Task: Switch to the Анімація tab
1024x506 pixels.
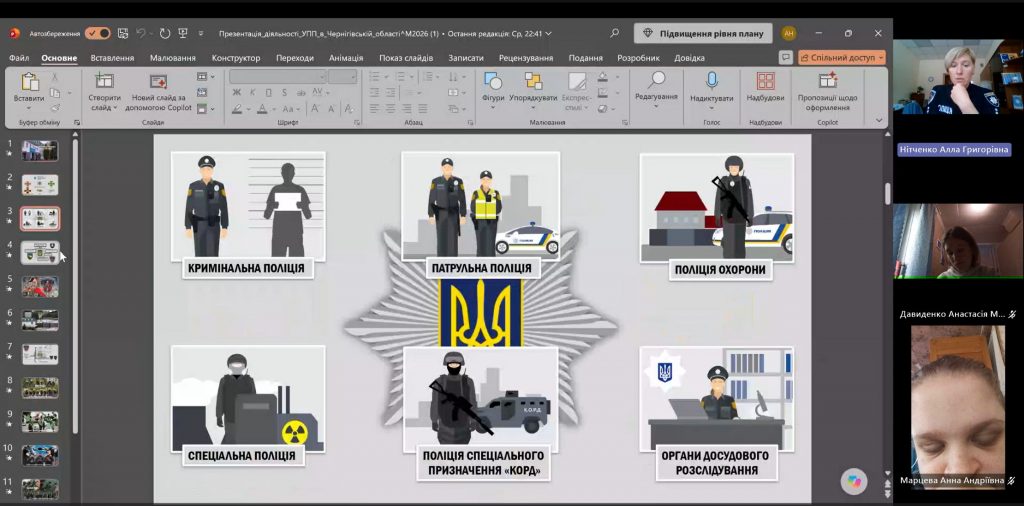Action: tap(346, 58)
